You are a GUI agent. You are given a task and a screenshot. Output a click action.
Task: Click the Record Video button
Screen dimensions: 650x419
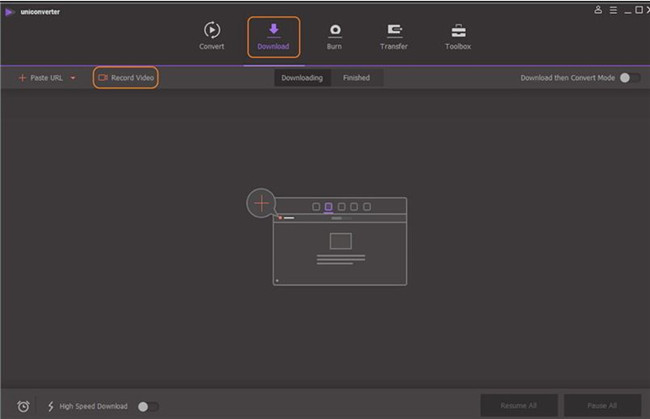[126, 77]
